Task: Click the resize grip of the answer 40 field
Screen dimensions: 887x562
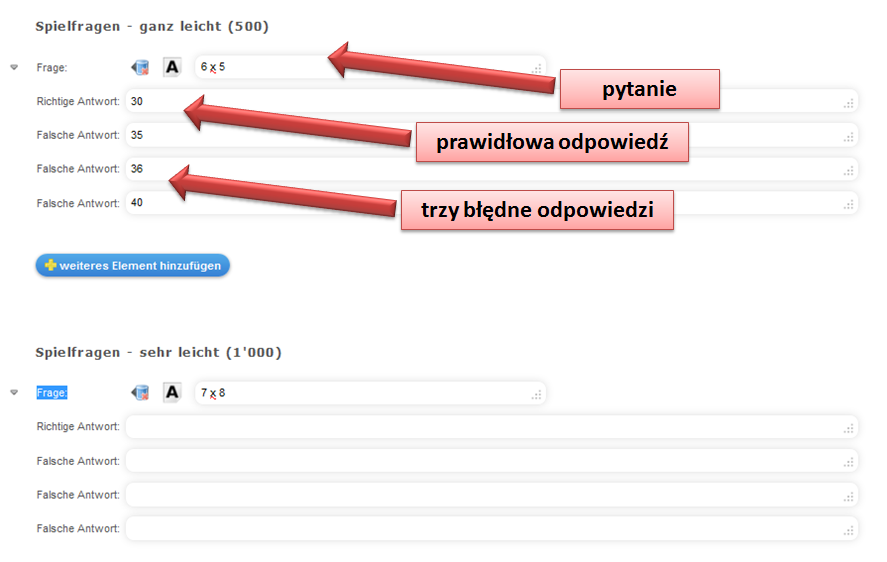Action: click(x=849, y=205)
